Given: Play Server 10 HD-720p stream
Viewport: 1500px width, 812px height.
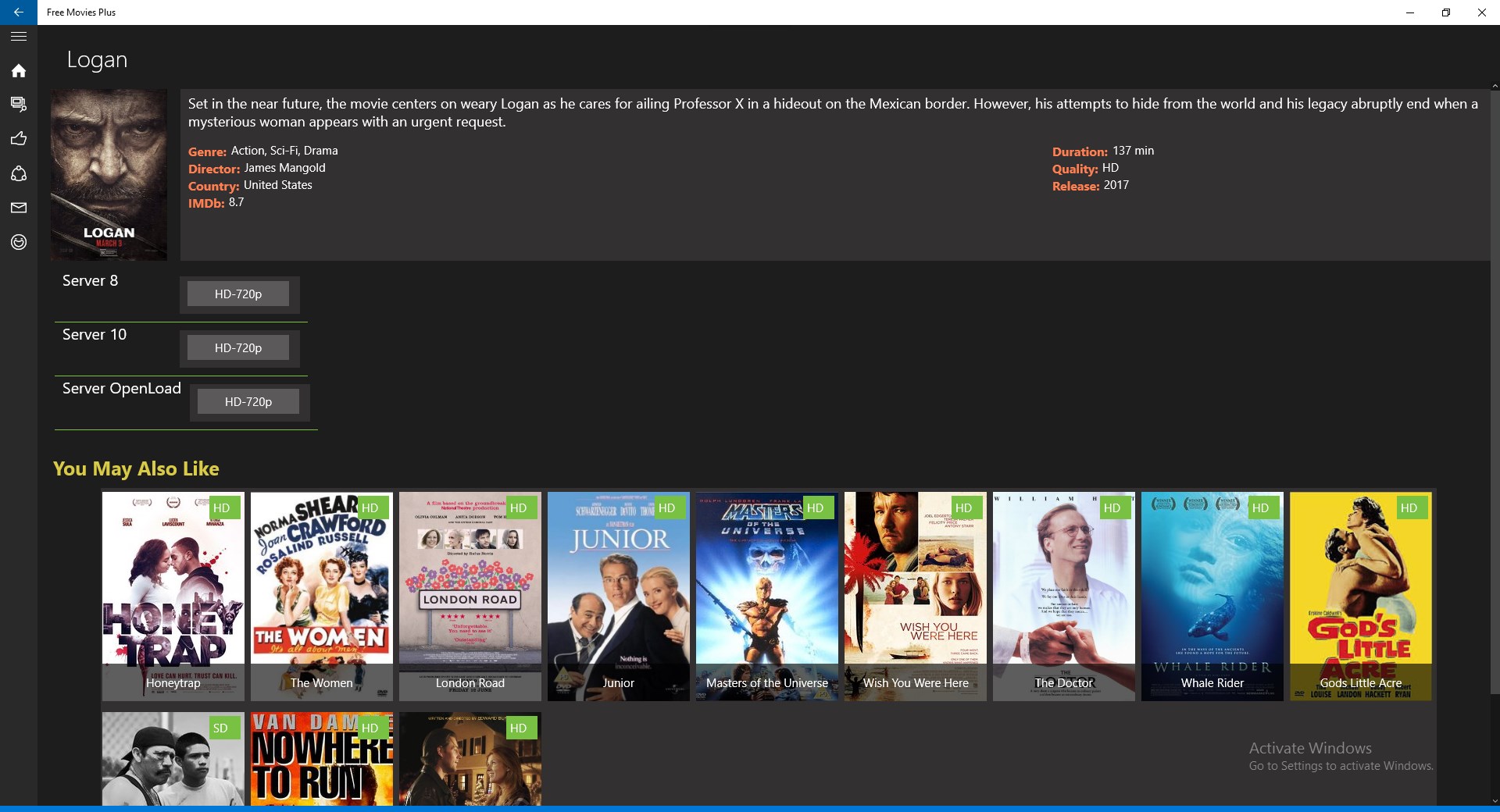Looking at the screenshot, I should pyautogui.click(x=238, y=348).
